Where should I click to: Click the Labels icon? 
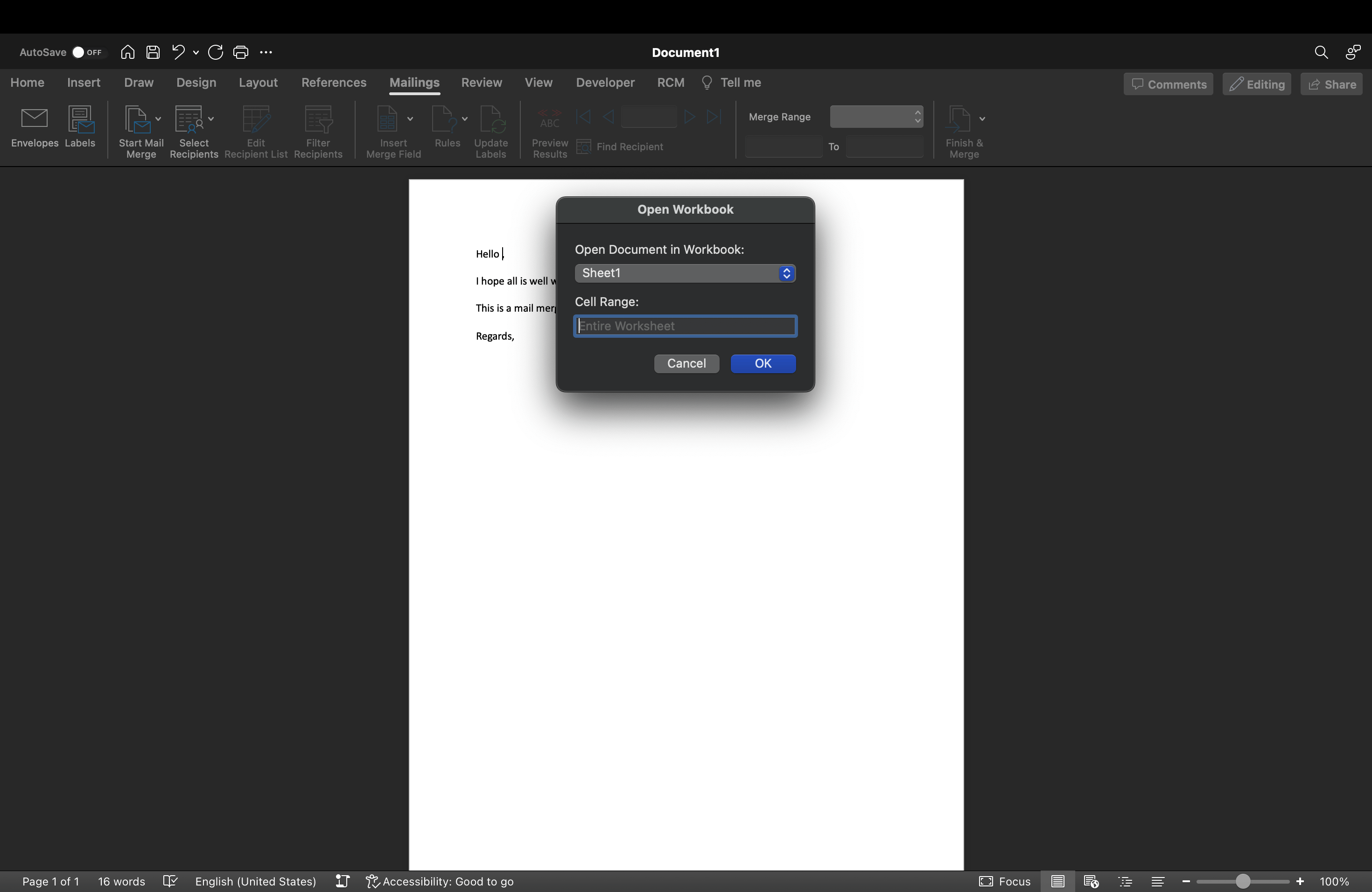[80, 119]
